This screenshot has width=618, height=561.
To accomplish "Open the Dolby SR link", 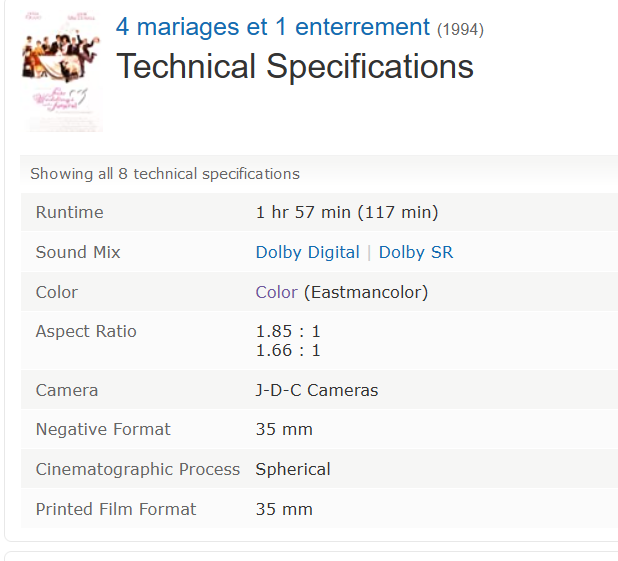I will click(415, 252).
